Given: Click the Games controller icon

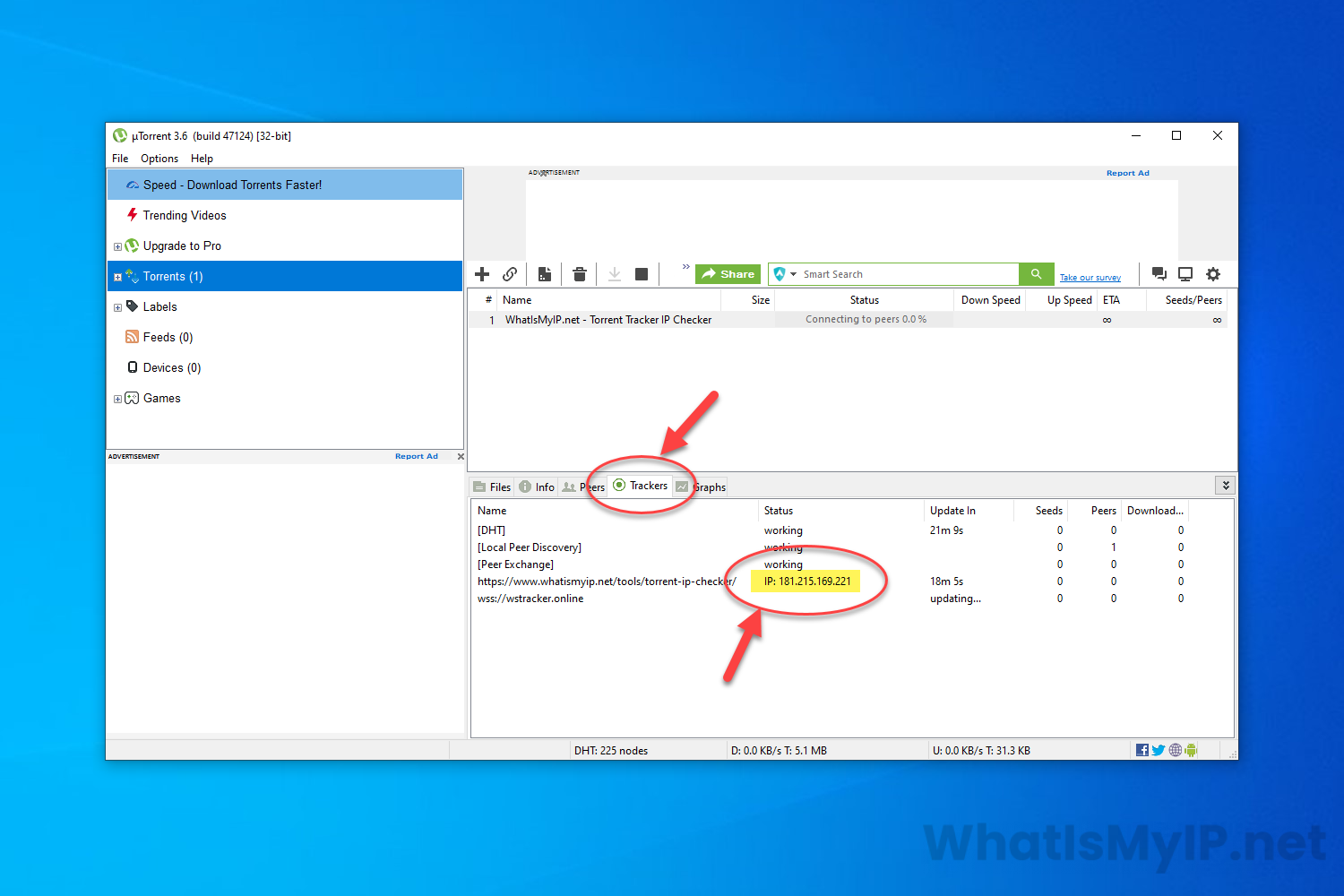Looking at the screenshot, I should pos(132,398).
